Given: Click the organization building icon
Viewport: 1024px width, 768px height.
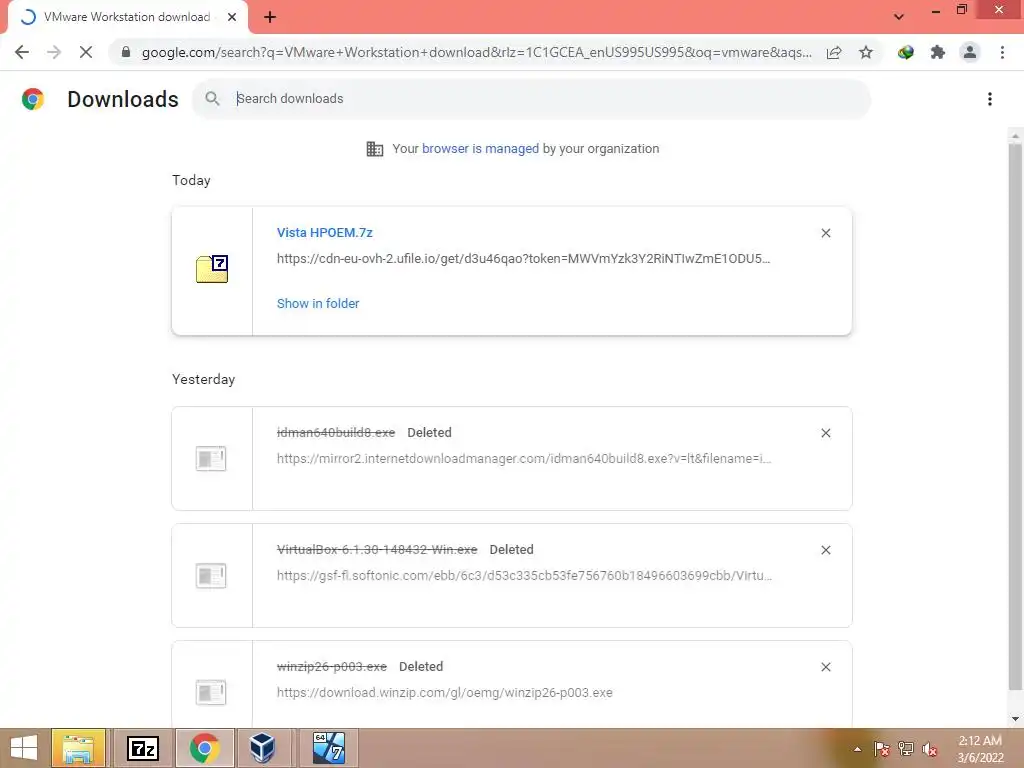Looking at the screenshot, I should point(375,149).
